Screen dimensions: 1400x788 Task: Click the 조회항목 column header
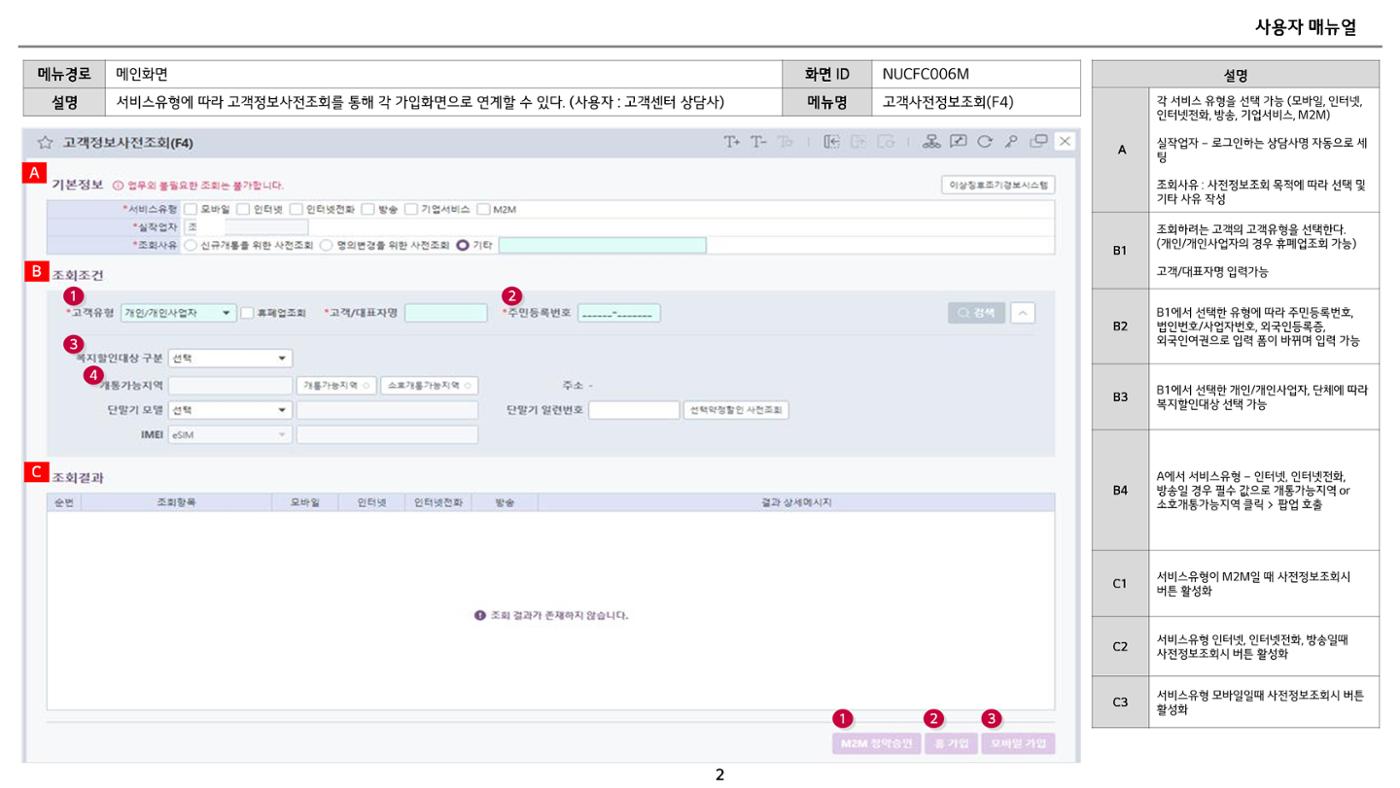click(176, 502)
